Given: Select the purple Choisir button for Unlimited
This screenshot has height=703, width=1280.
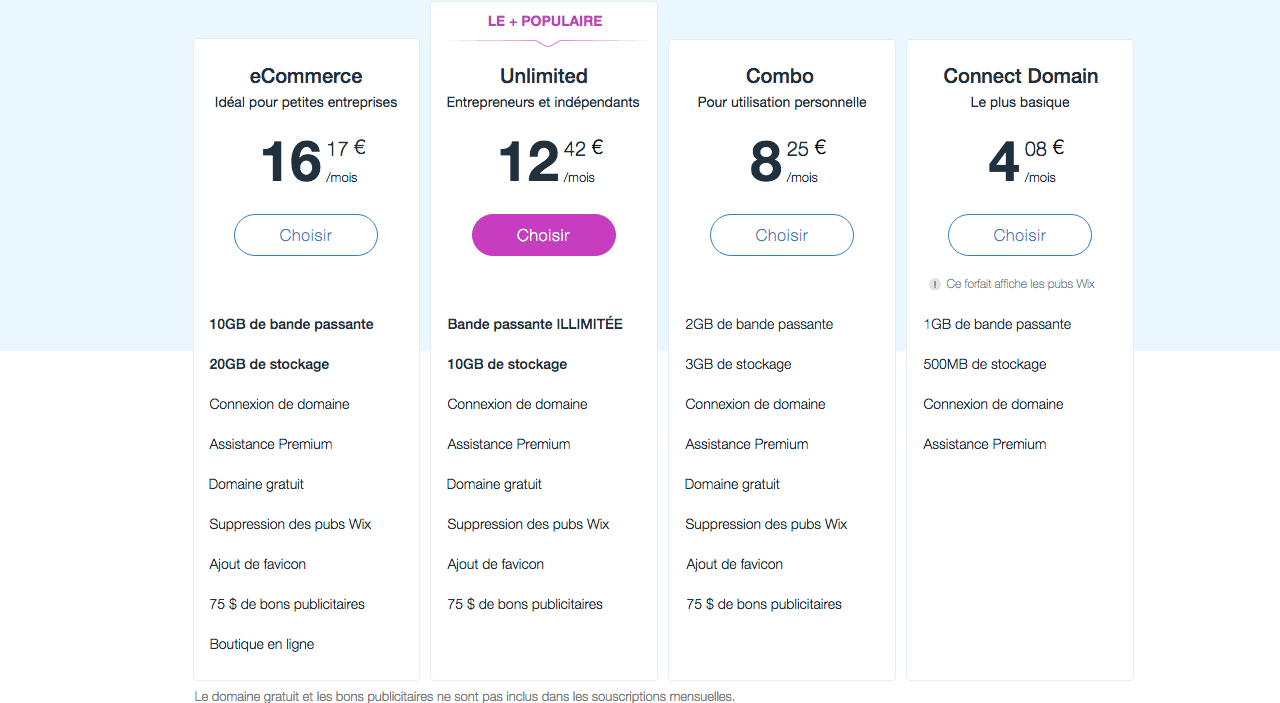Looking at the screenshot, I should (544, 235).
